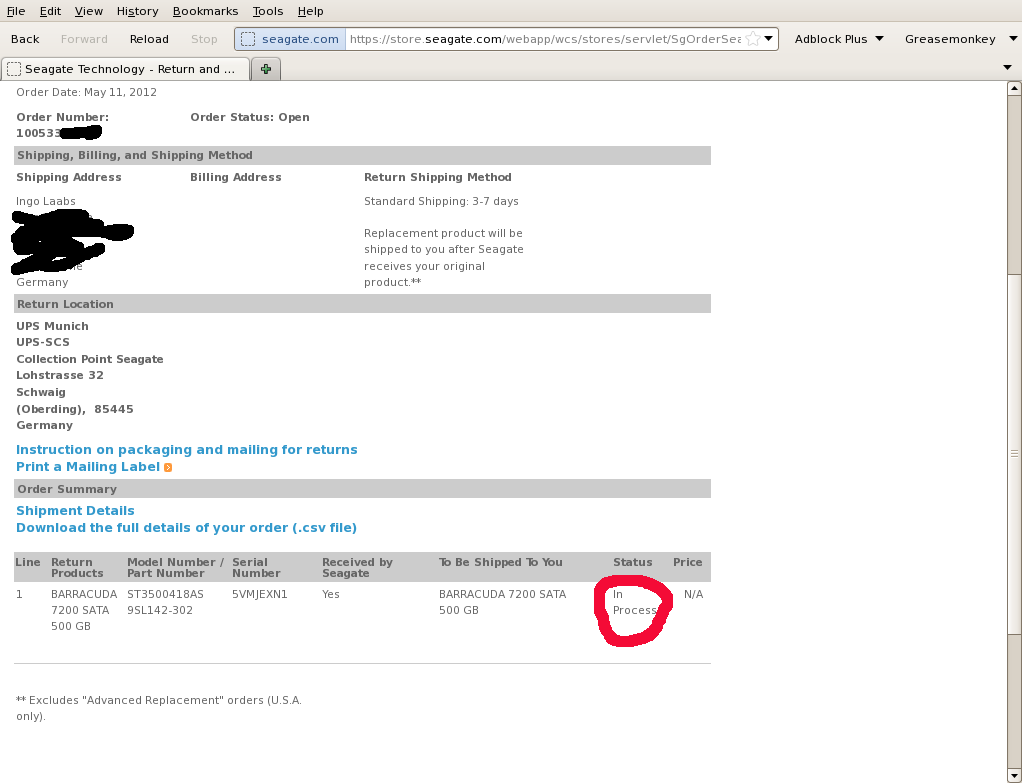
Task: Click Standard Shipping: 3-7 days text
Action: [x=441, y=201]
